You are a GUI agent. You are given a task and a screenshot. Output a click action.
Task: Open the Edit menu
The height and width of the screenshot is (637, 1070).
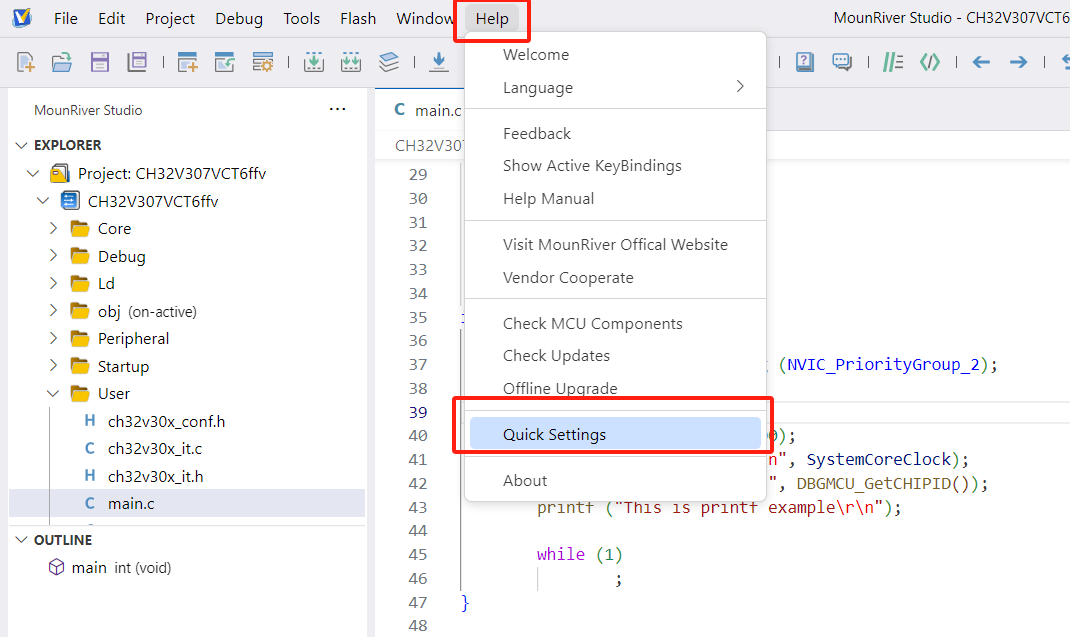point(111,18)
